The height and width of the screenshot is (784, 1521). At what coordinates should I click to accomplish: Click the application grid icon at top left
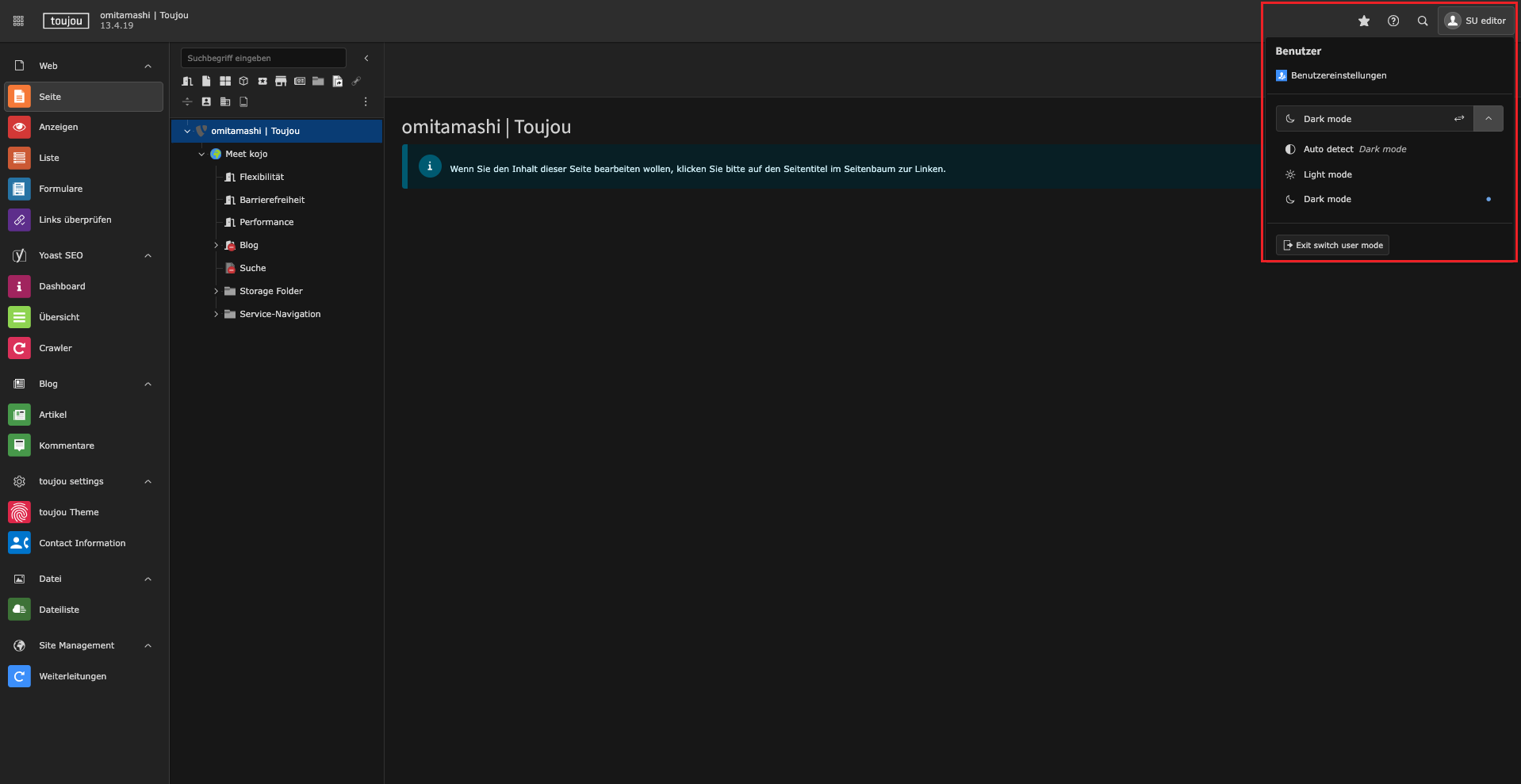[x=18, y=21]
